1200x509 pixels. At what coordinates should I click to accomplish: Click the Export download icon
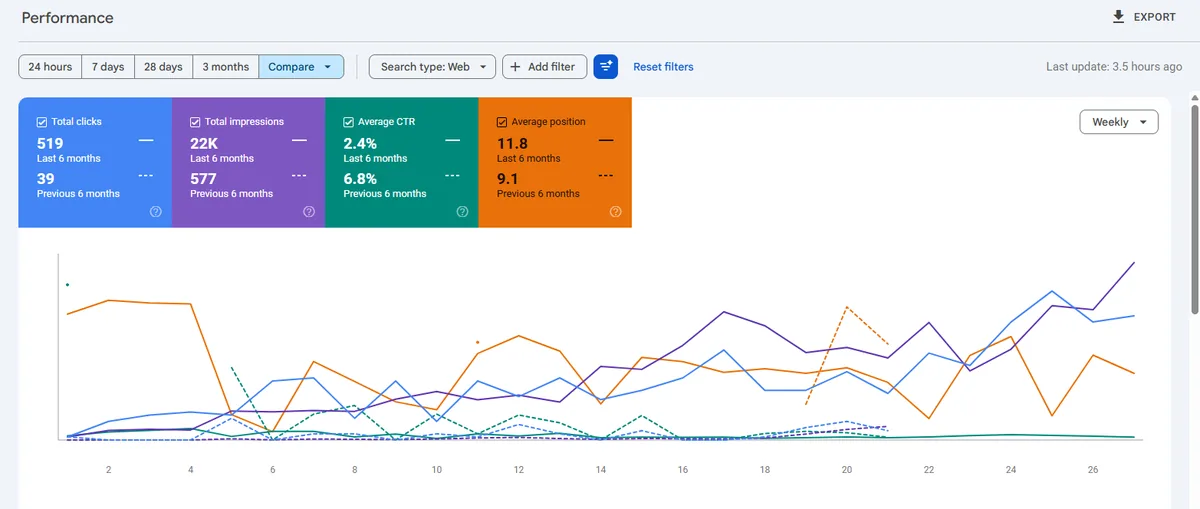coord(1118,17)
